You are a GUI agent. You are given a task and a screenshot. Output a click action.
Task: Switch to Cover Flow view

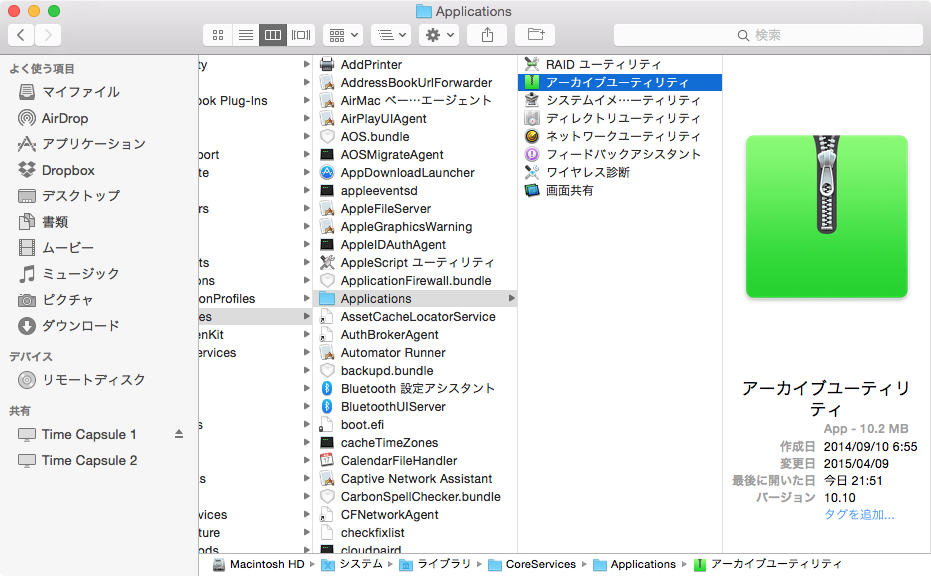301,35
